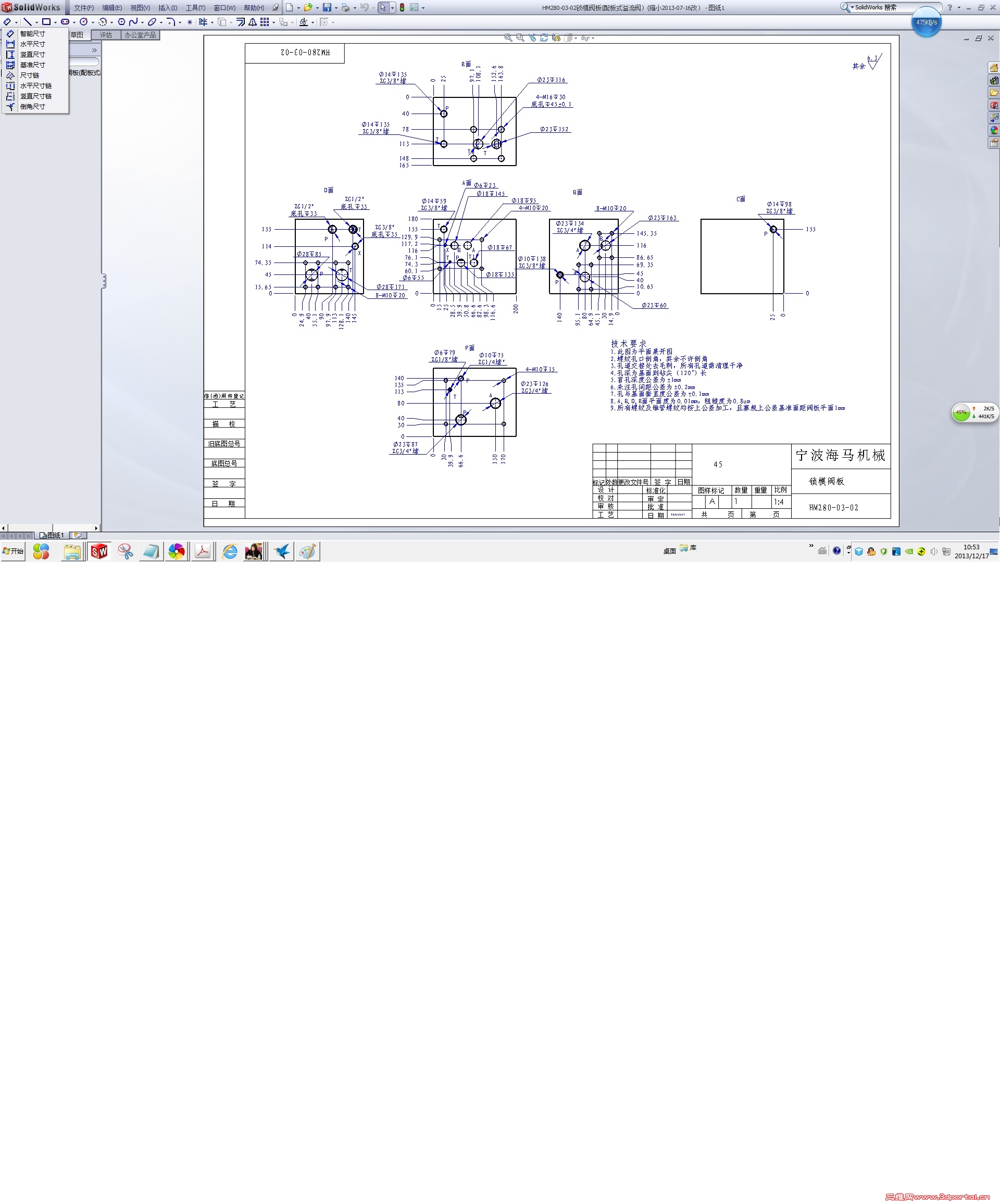Screen dimensions: 1000x1204
Task: Click the Add Sheet button
Action: coord(78,535)
